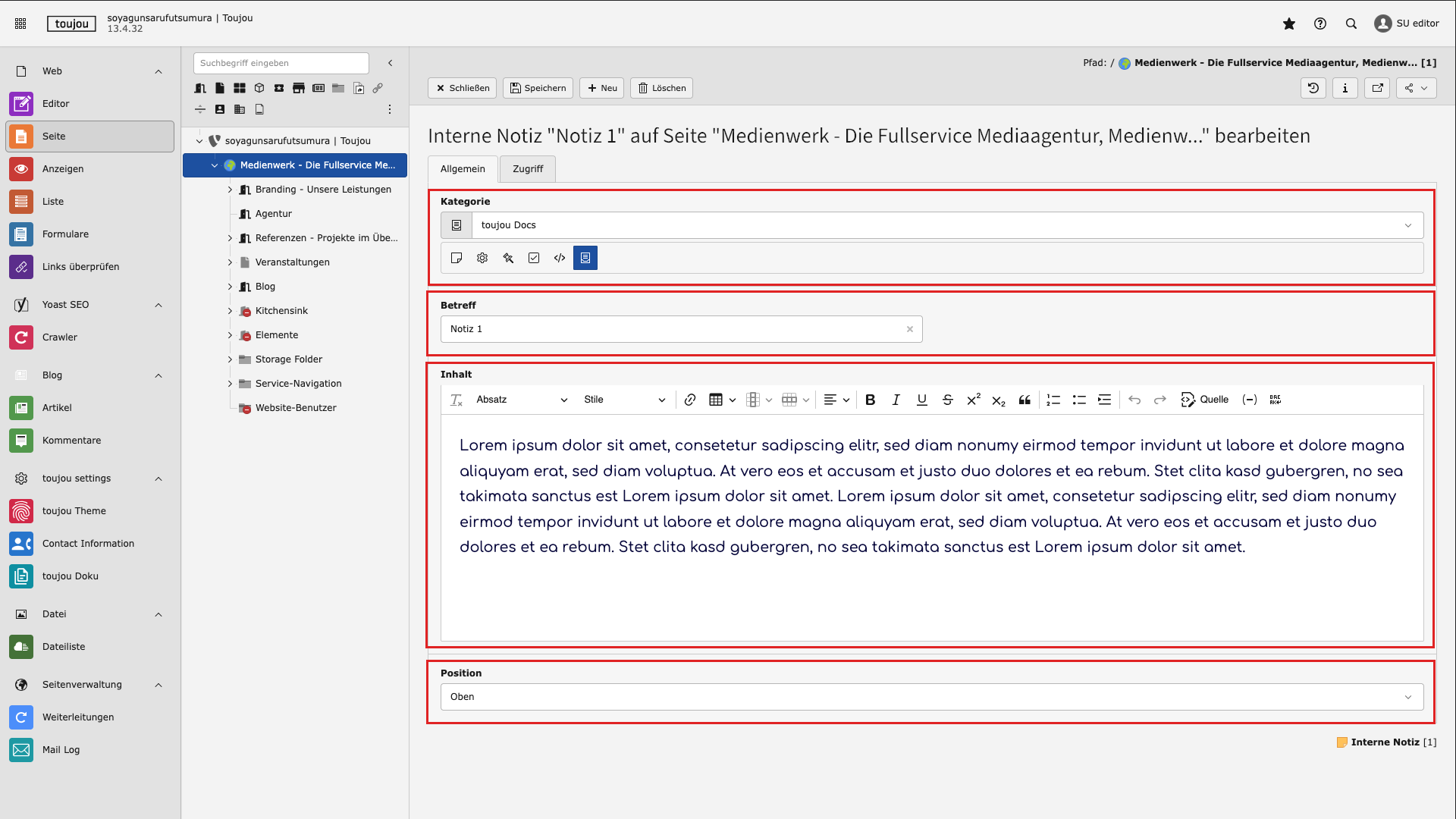Select the code category icon

point(560,258)
